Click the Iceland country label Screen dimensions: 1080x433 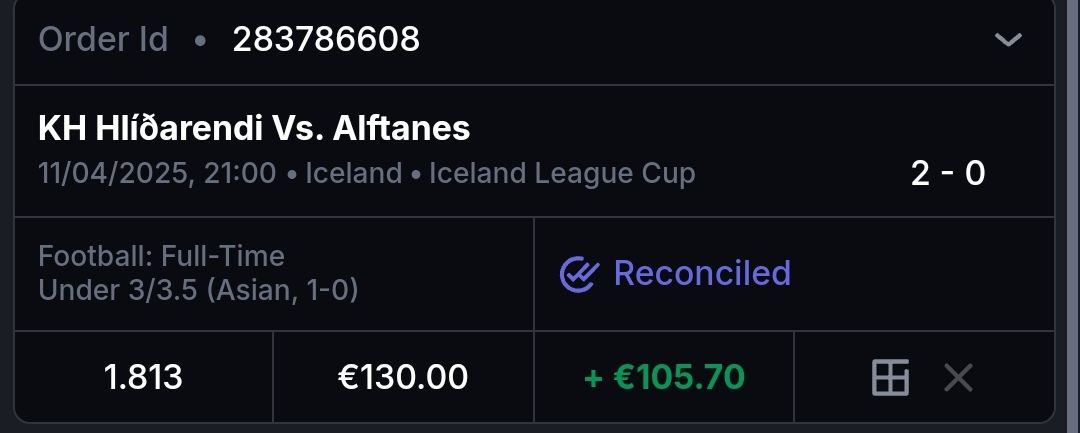(353, 174)
